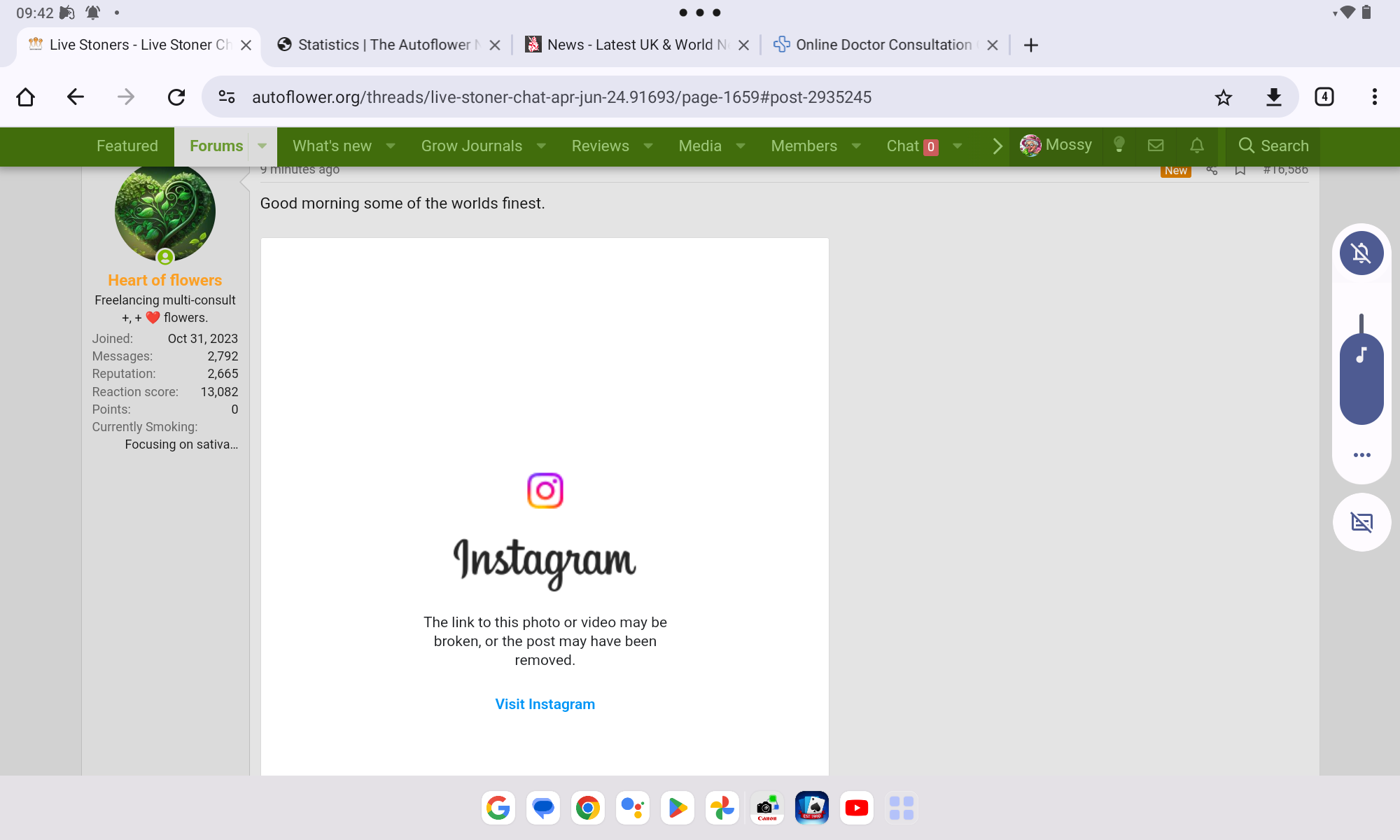Open the conversations envelope icon

click(1156, 145)
